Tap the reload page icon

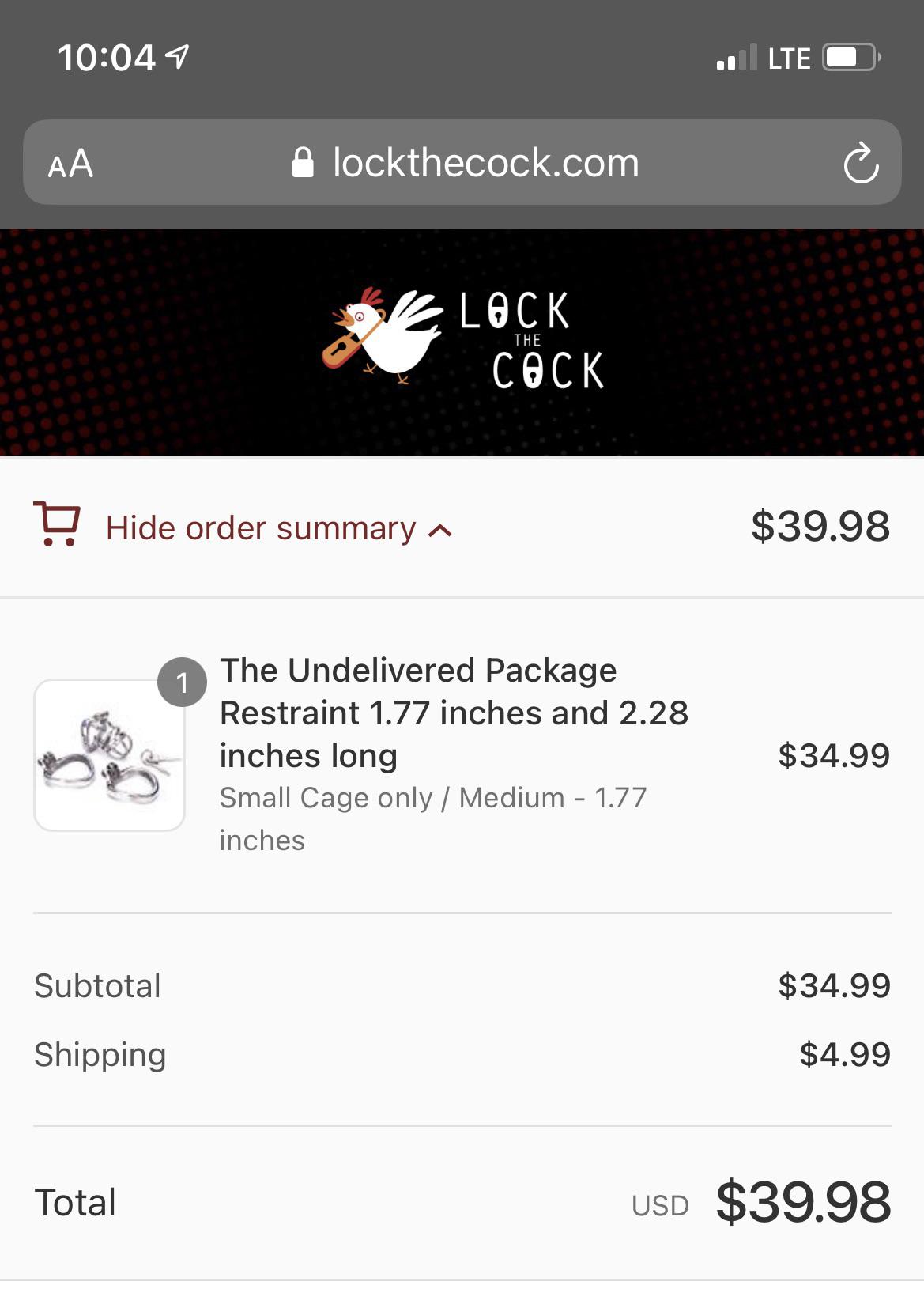click(x=861, y=164)
